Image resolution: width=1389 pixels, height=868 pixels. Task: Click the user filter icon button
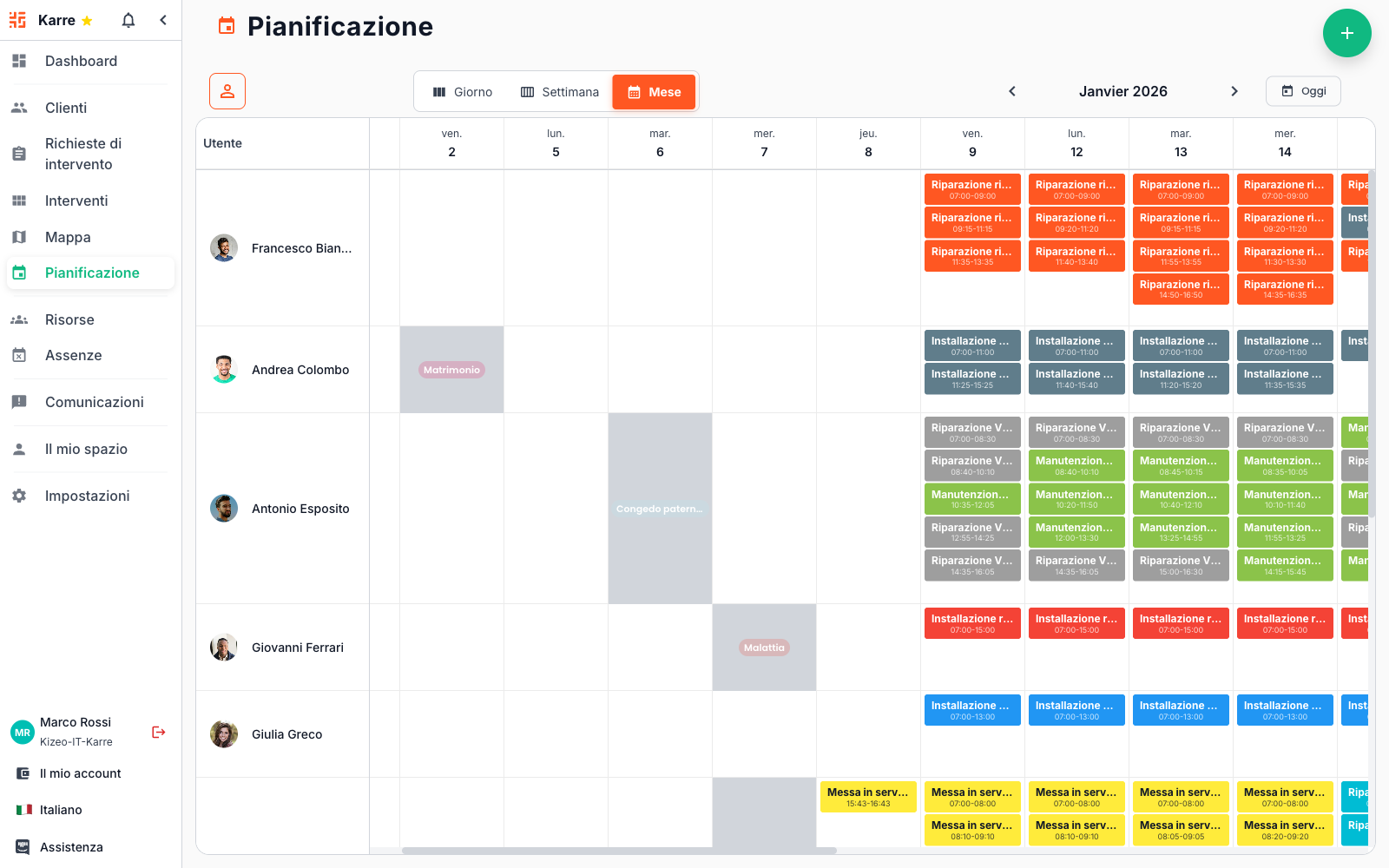[x=227, y=91]
